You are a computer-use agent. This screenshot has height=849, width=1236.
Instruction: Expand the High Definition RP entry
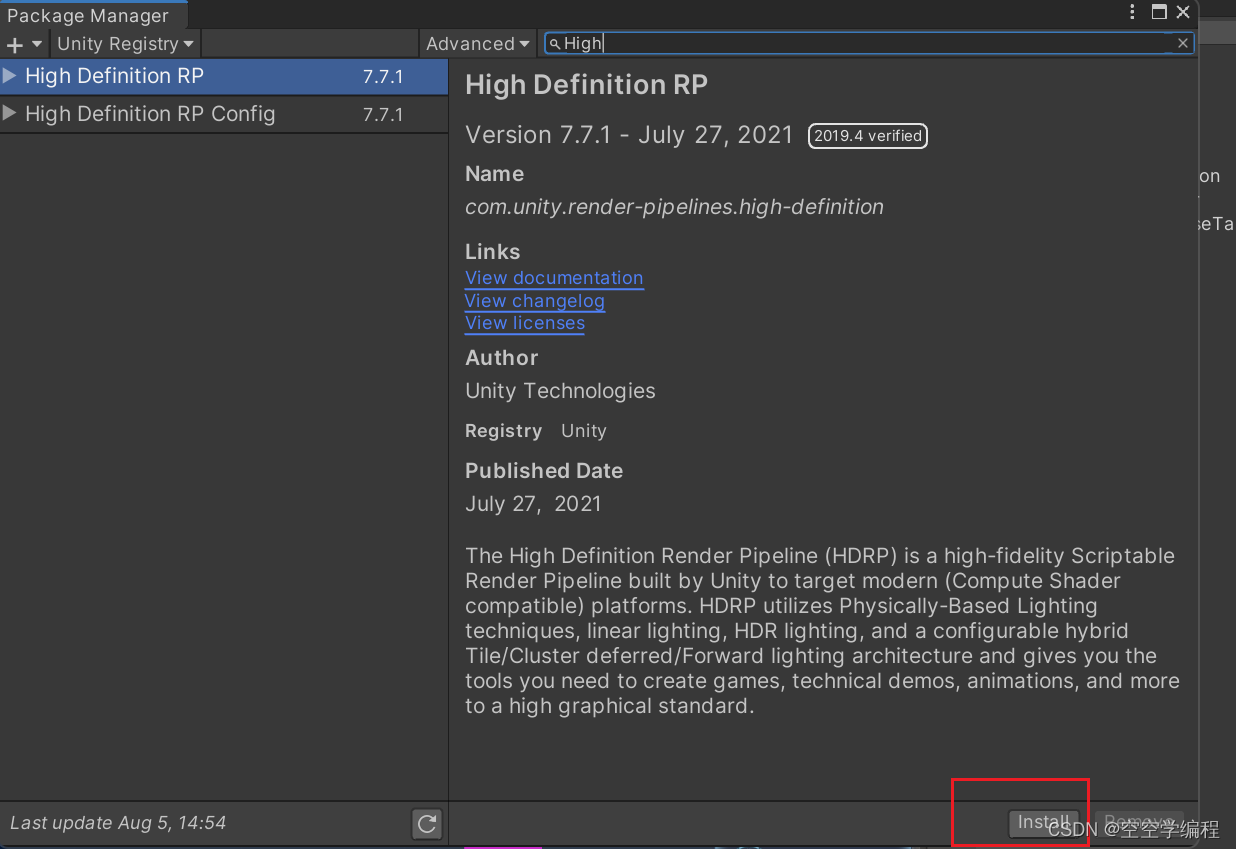pyautogui.click(x=9, y=76)
